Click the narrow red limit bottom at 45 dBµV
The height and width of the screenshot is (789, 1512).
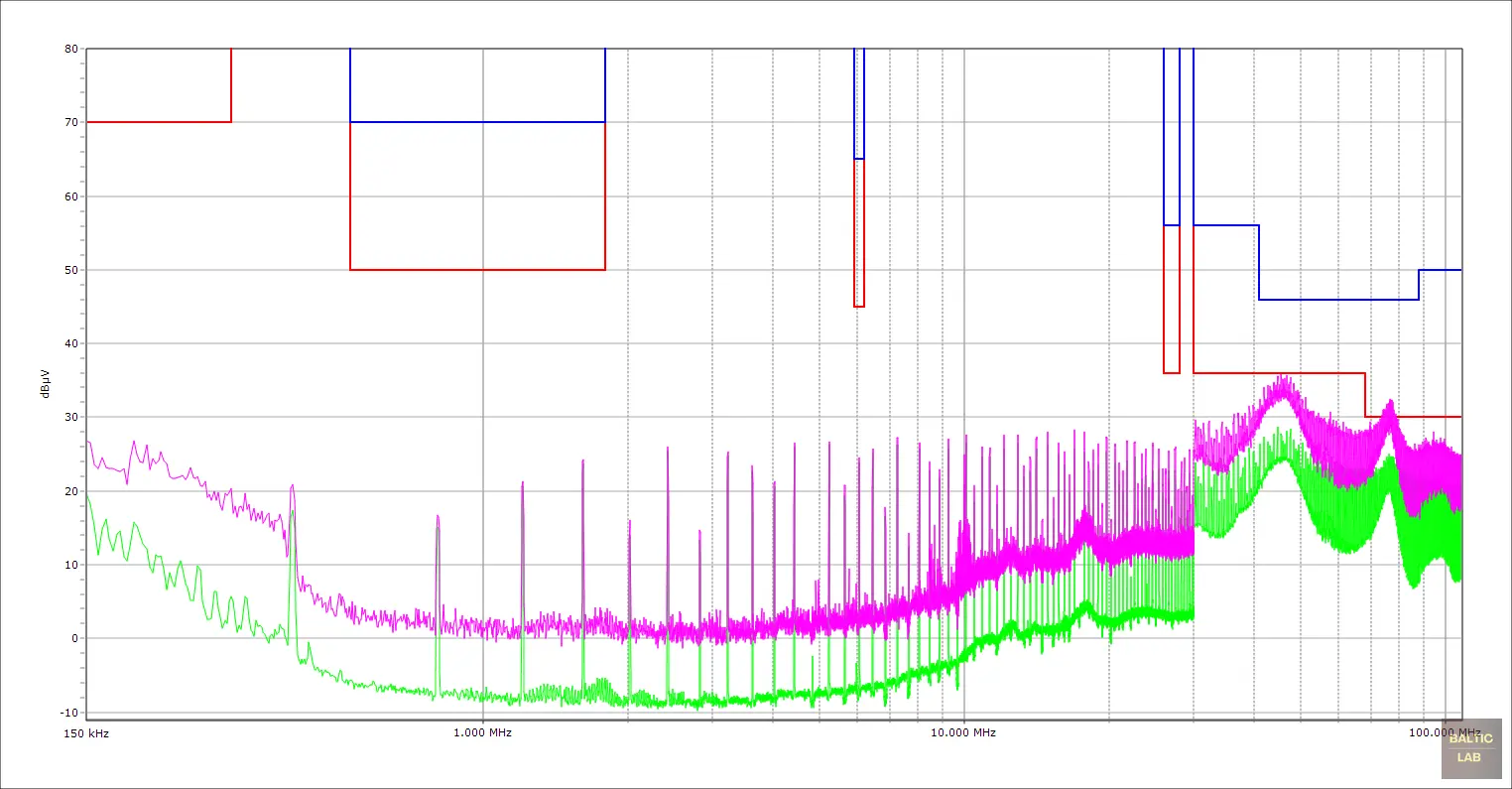pos(859,307)
